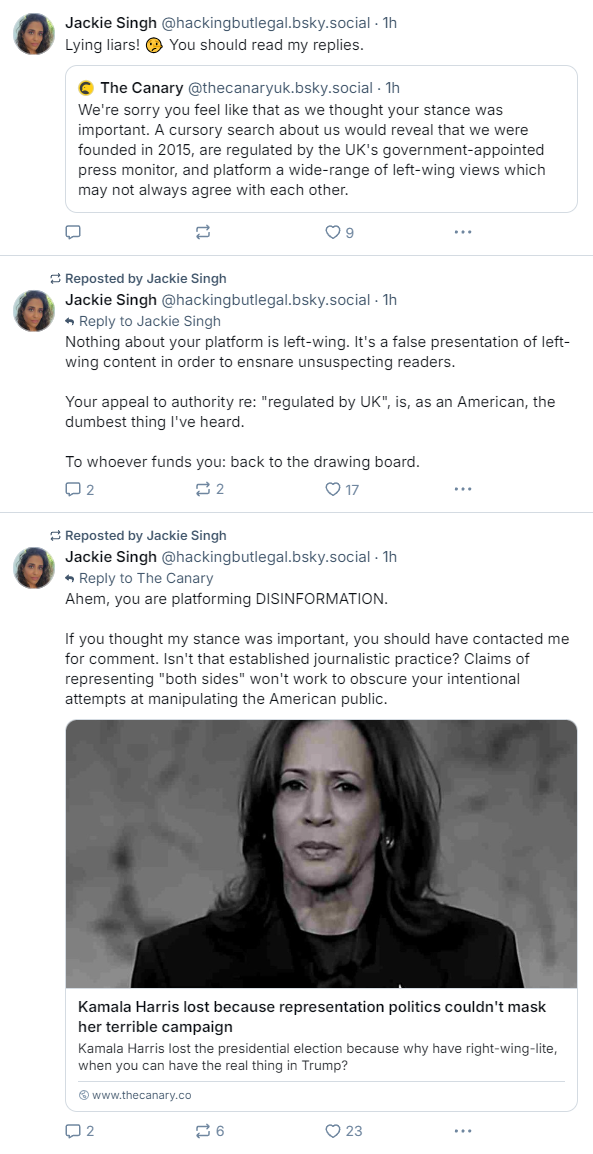The width and height of the screenshot is (593, 1154).
Task: Open The Canary's quoted post
Action: coord(322,139)
